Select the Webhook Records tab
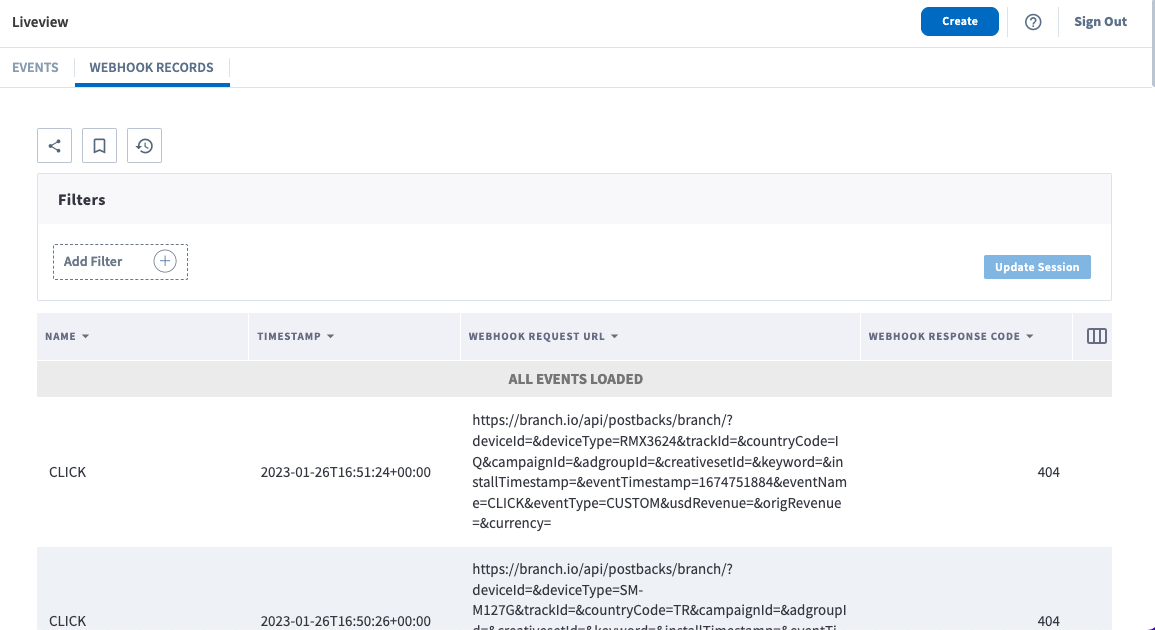Screen dimensions: 1155x630 (152, 67)
